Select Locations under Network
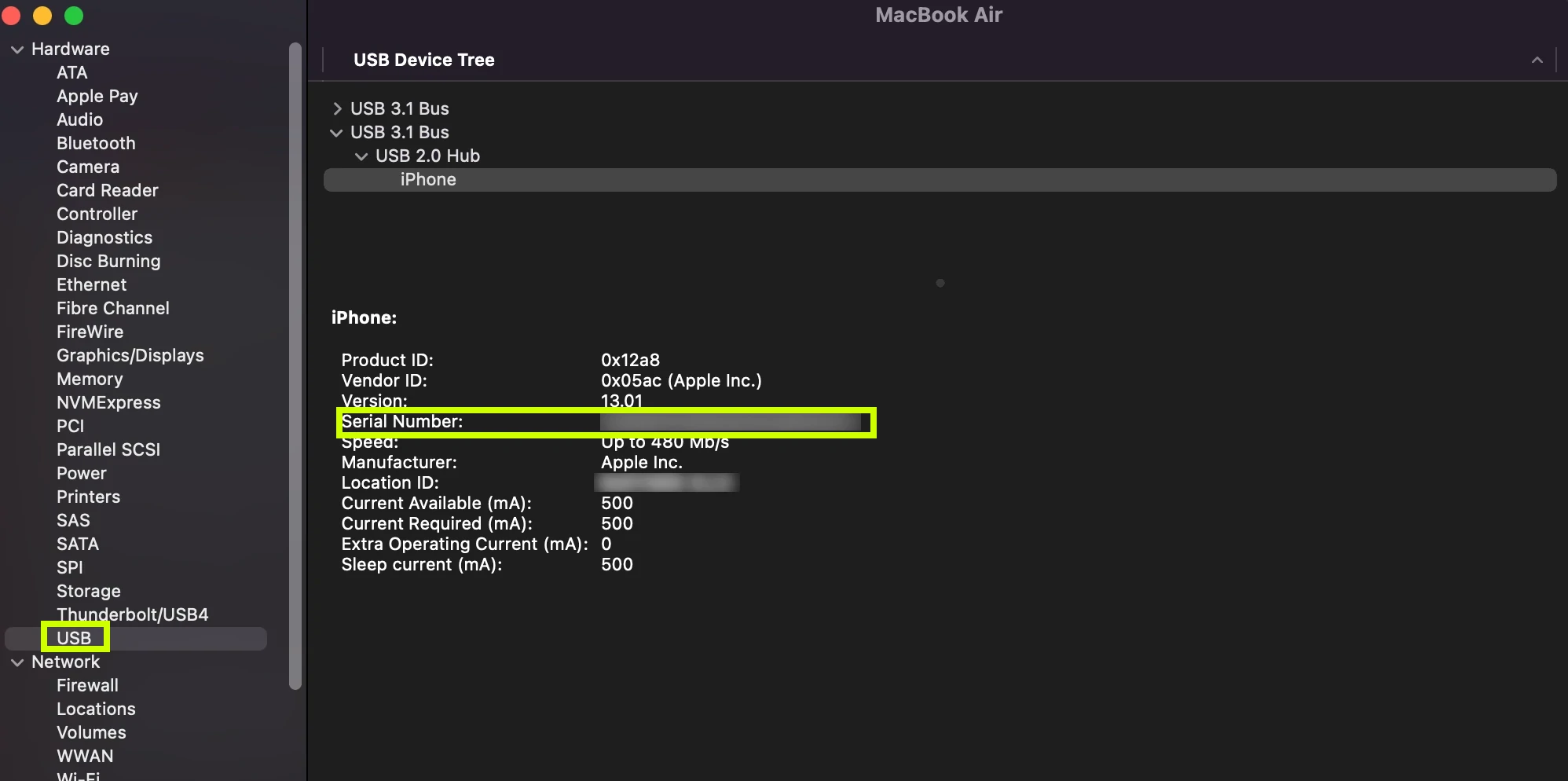This screenshot has width=1568, height=781. (x=96, y=709)
